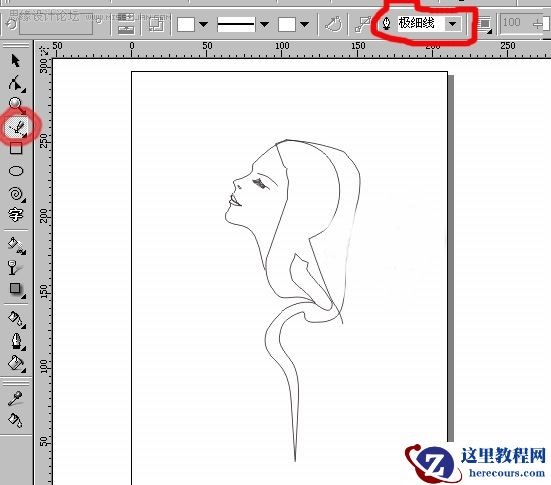Click the start arrowhead preview box
551x485 pixels.
pyautogui.click(x=186, y=24)
